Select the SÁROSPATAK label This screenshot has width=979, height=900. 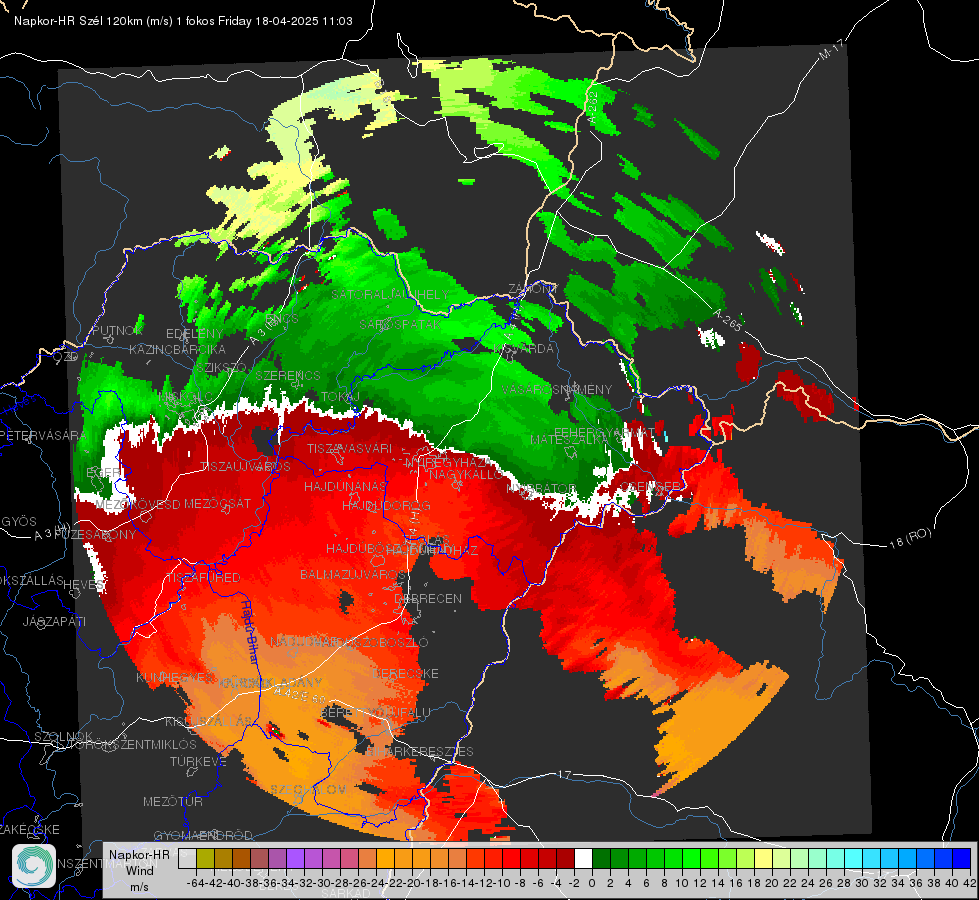tap(400, 324)
